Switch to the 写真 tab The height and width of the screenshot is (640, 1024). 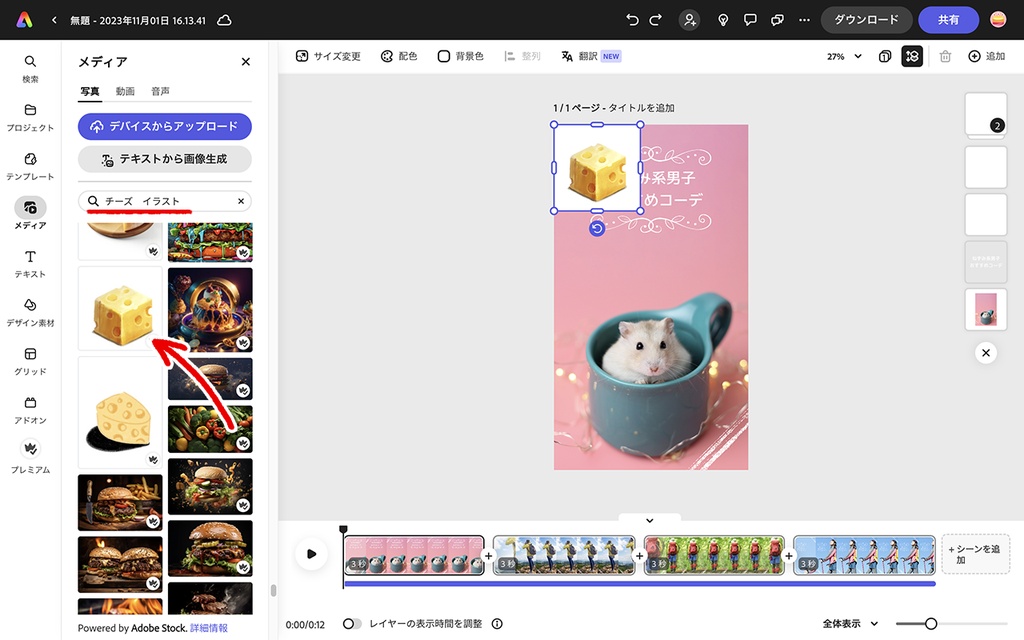pos(90,91)
